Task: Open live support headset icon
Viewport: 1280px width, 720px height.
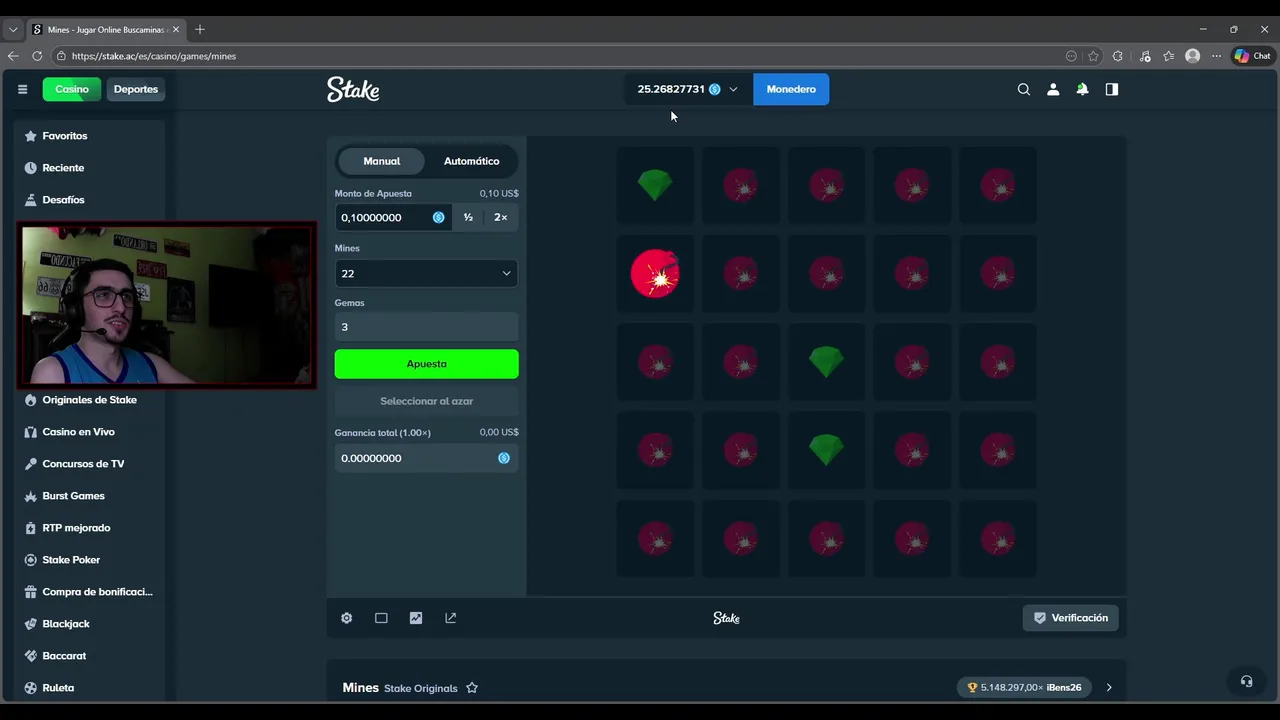Action: tap(1246, 681)
